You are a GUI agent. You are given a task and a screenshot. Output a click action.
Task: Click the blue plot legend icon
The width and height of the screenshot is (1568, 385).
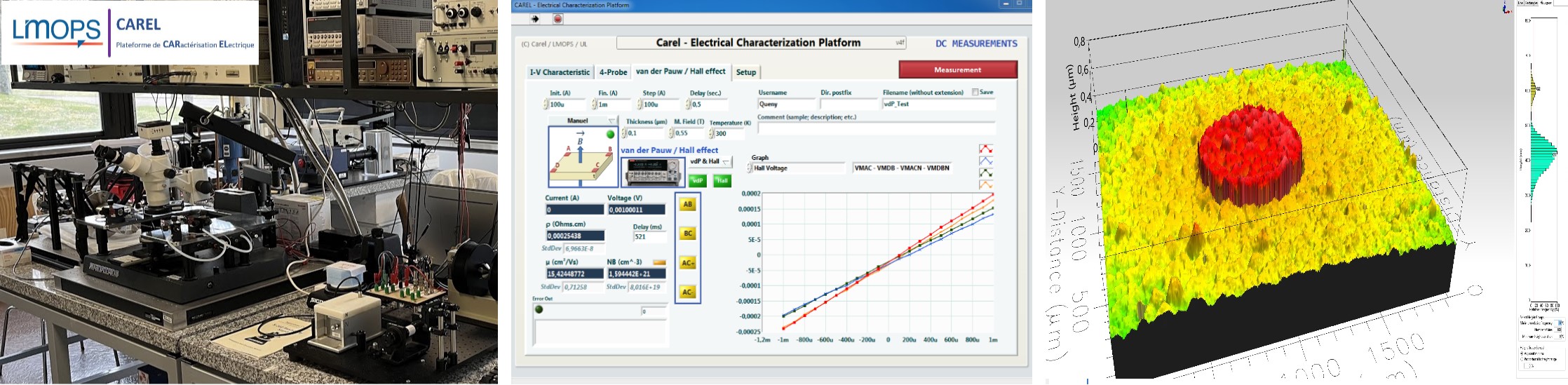point(986,161)
